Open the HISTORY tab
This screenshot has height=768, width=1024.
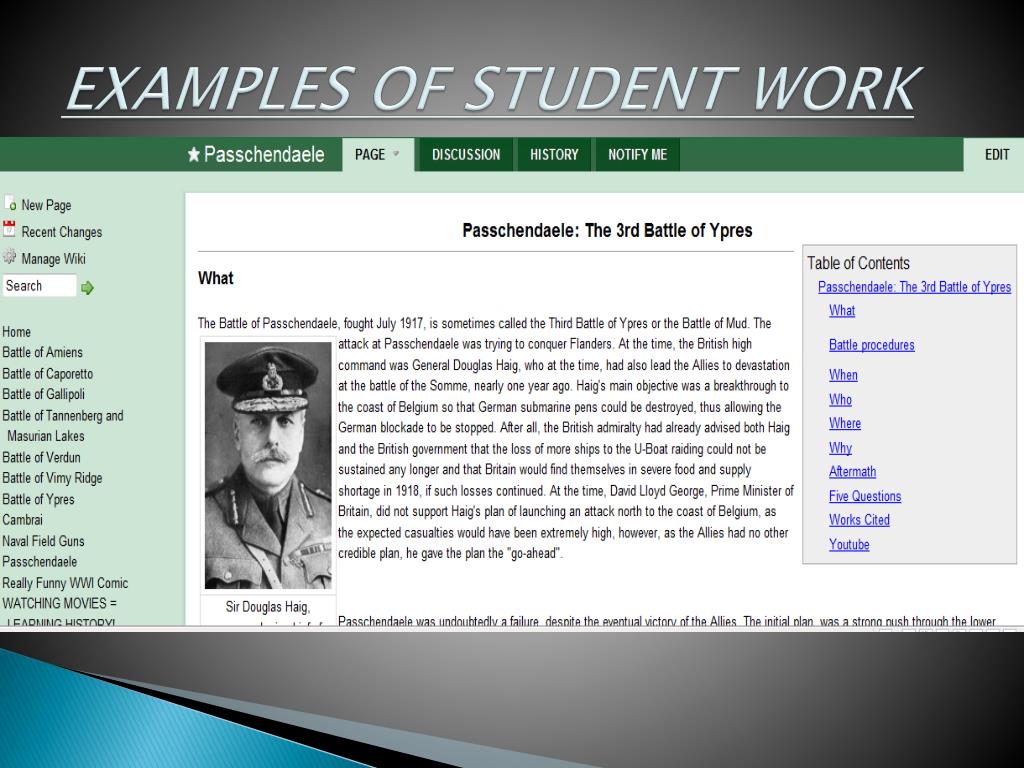554,155
